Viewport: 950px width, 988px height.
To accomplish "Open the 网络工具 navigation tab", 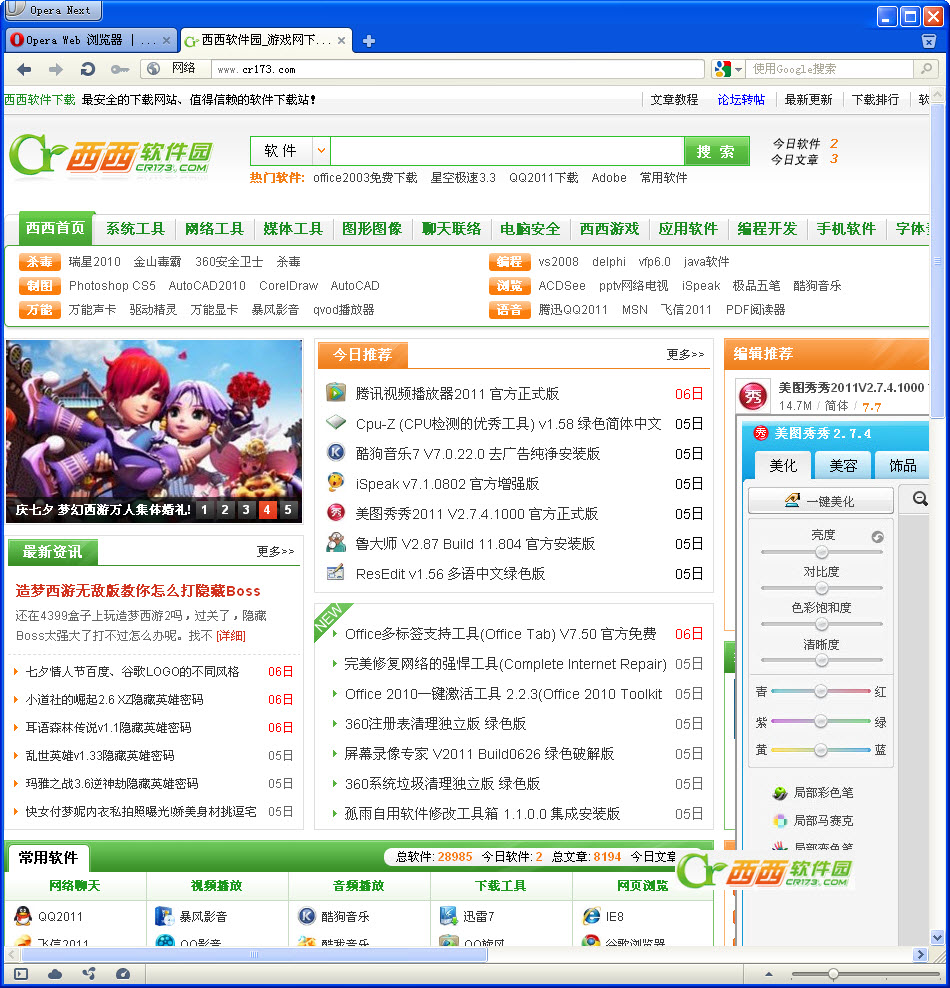I will pos(214,228).
